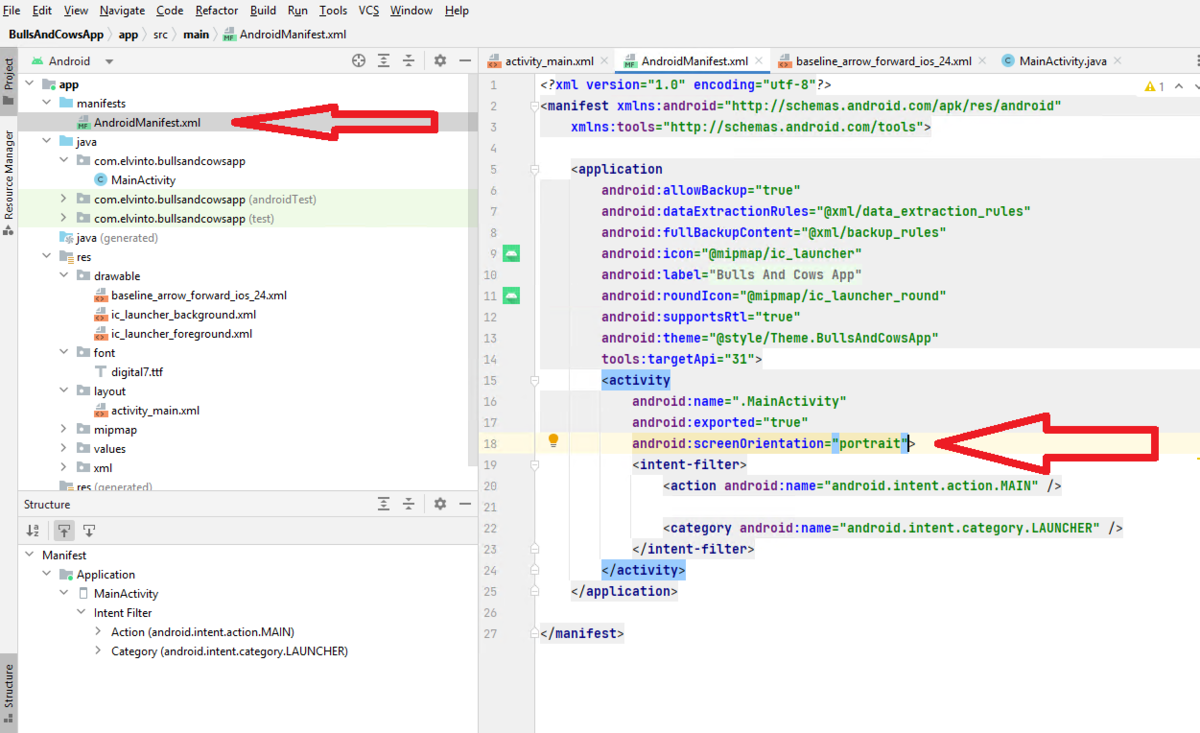
Task: Expand com.elvinto.bullsandcowsapp (androidTest) package
Action: pyautogui.click(x=64, y=199)
